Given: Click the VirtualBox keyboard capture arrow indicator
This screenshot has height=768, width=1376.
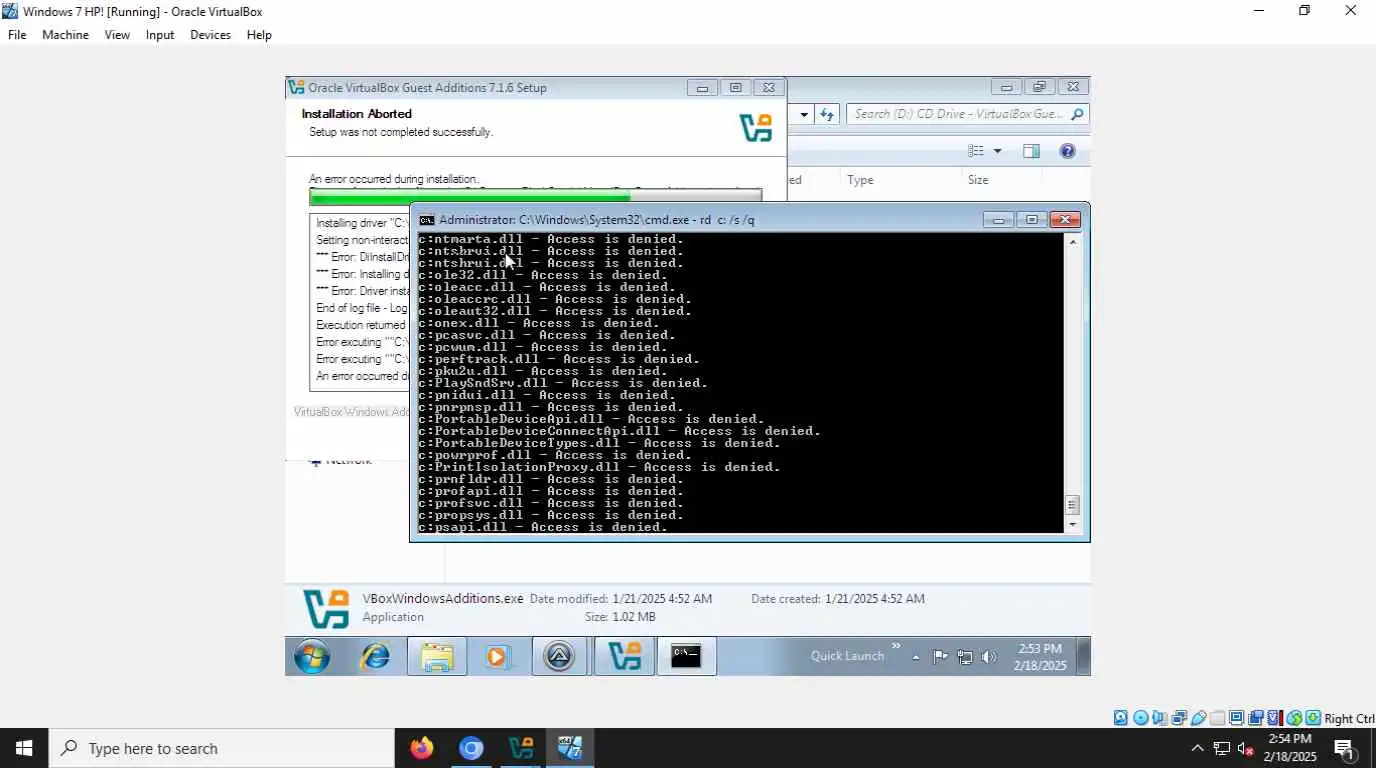Looking at the screenshot, I should pos(1313,718).
